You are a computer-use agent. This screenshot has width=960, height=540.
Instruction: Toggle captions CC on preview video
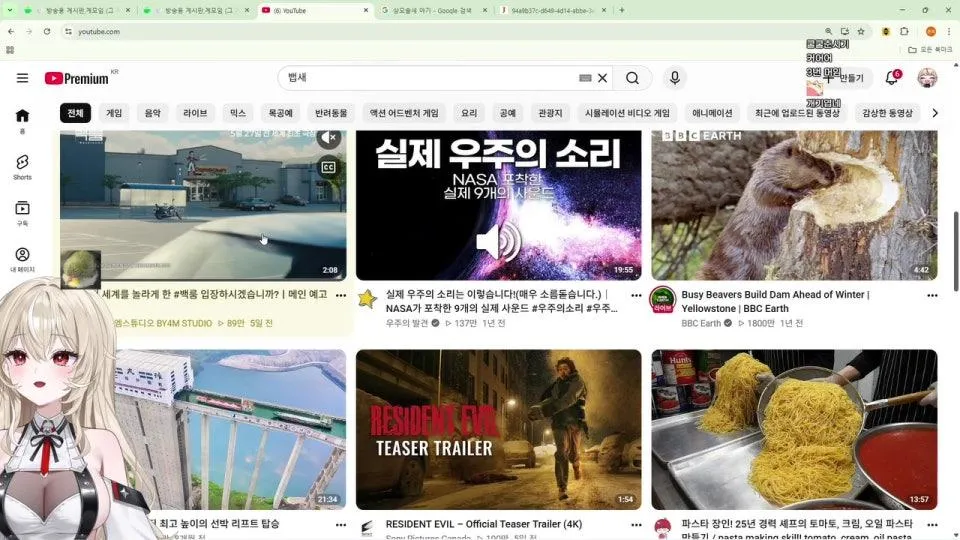pos(329,167)
